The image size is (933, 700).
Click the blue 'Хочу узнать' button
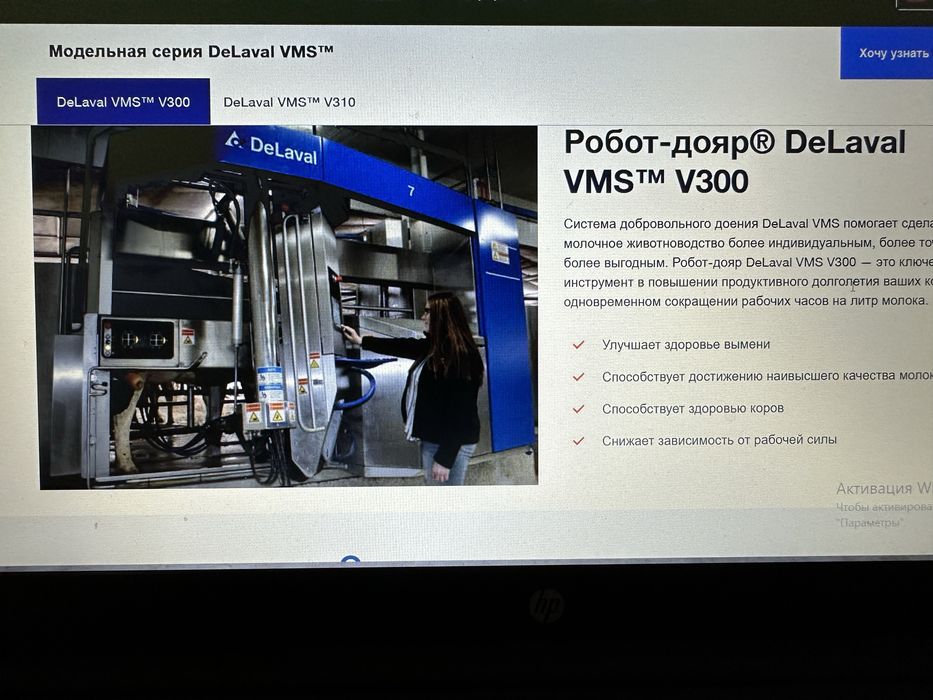pyautogui.click(x=887, y=53)
